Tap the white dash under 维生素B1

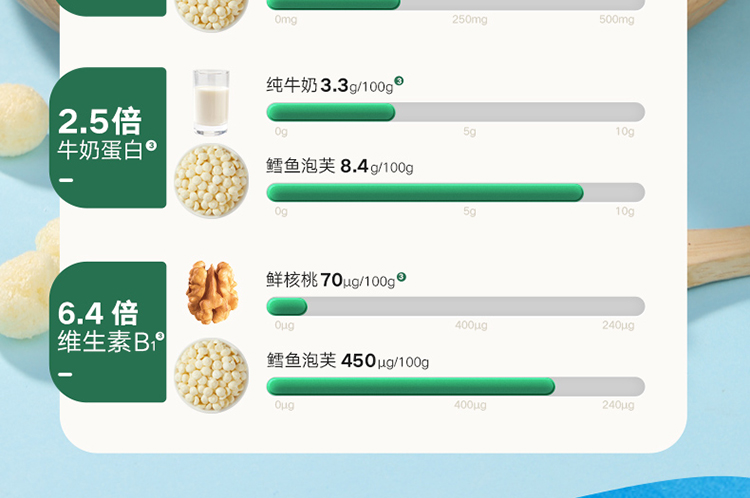tap(66, 374)
